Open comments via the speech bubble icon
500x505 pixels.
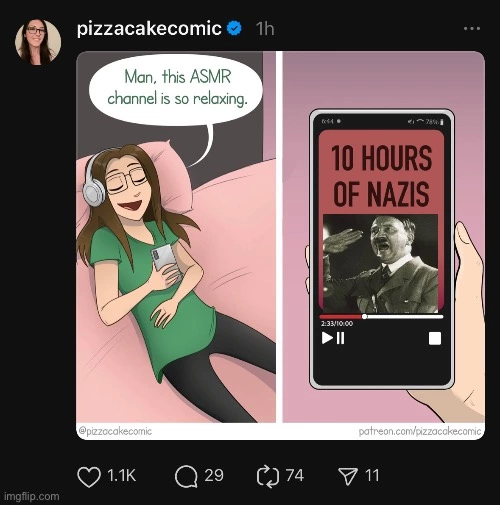pyautogui.click(x=186, y=476)
